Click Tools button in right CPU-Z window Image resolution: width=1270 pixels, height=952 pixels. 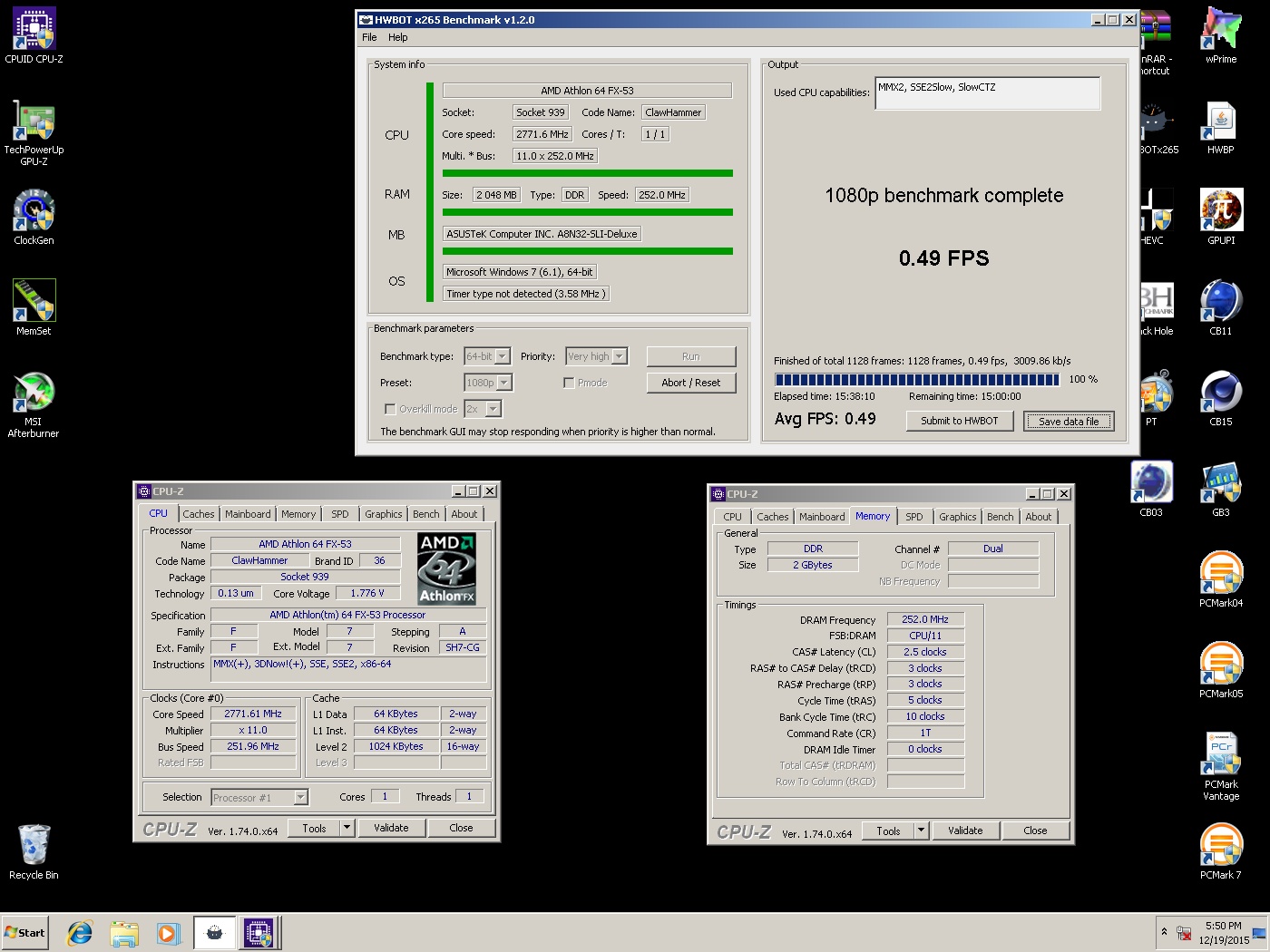(888, 831)
